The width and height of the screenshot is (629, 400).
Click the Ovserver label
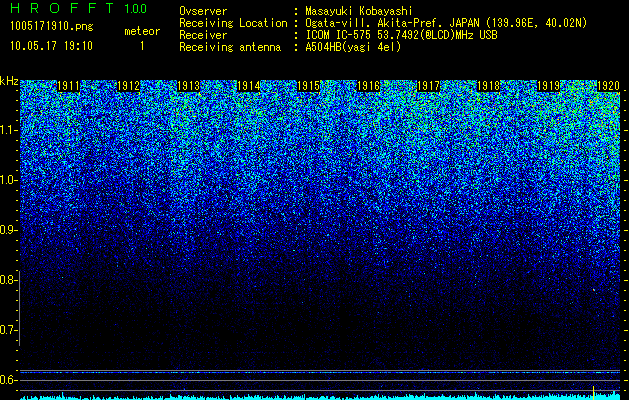[203, 11]
